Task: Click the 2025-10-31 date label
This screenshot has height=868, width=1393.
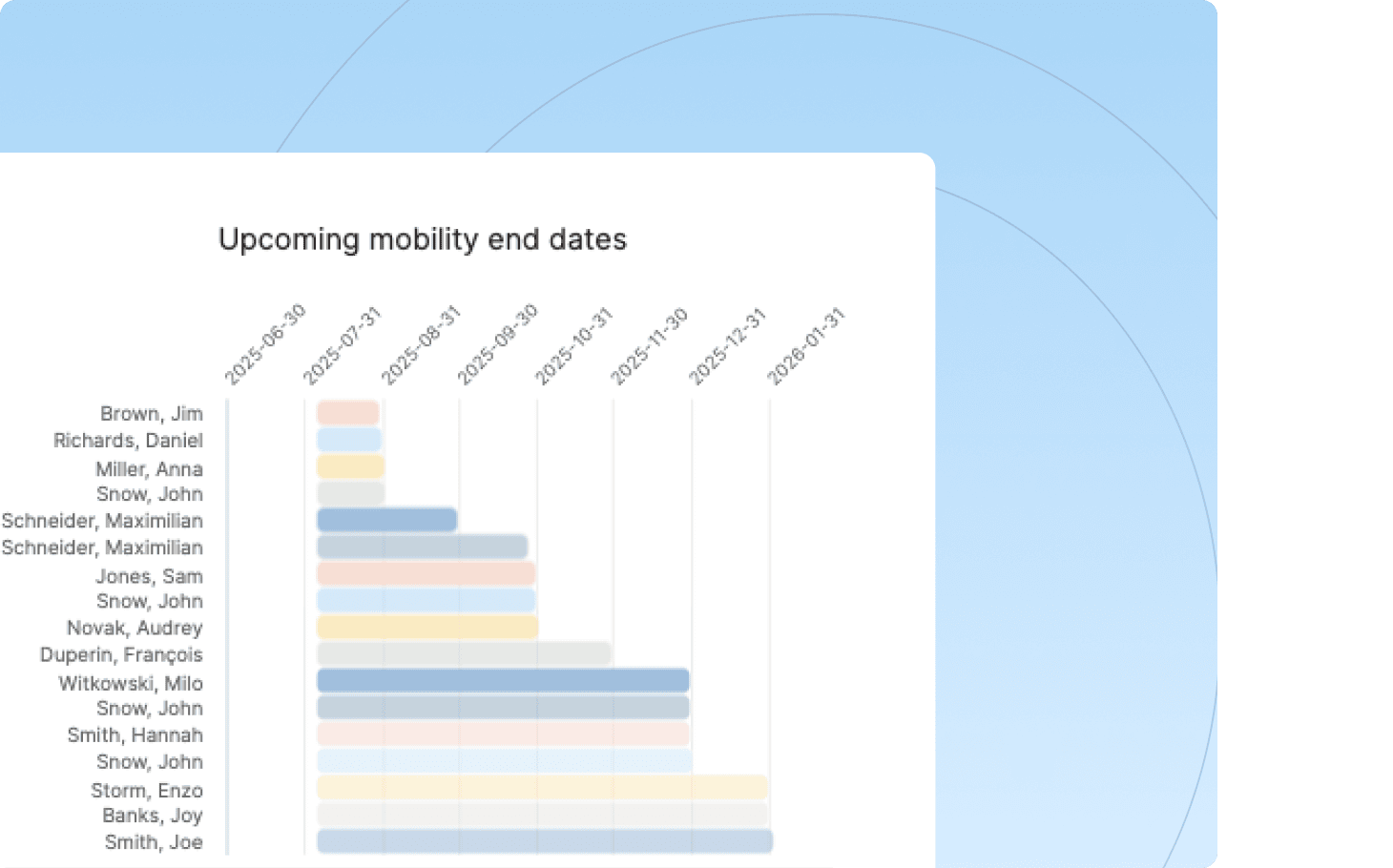Action: tap(572, 344)
